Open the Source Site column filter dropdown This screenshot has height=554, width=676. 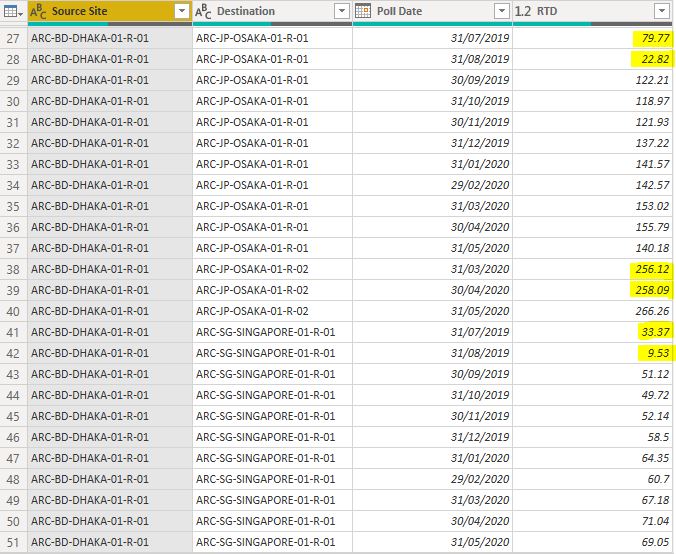[x=182, y=11]
